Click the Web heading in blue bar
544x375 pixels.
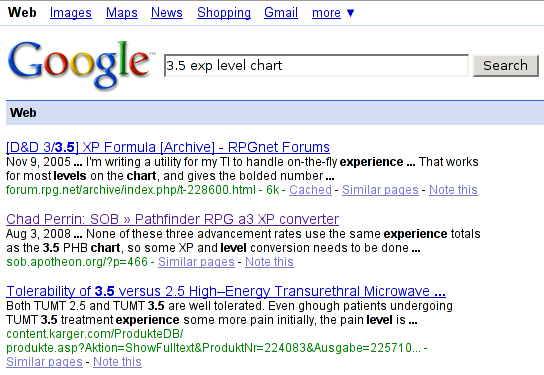[x=23, y=113]
